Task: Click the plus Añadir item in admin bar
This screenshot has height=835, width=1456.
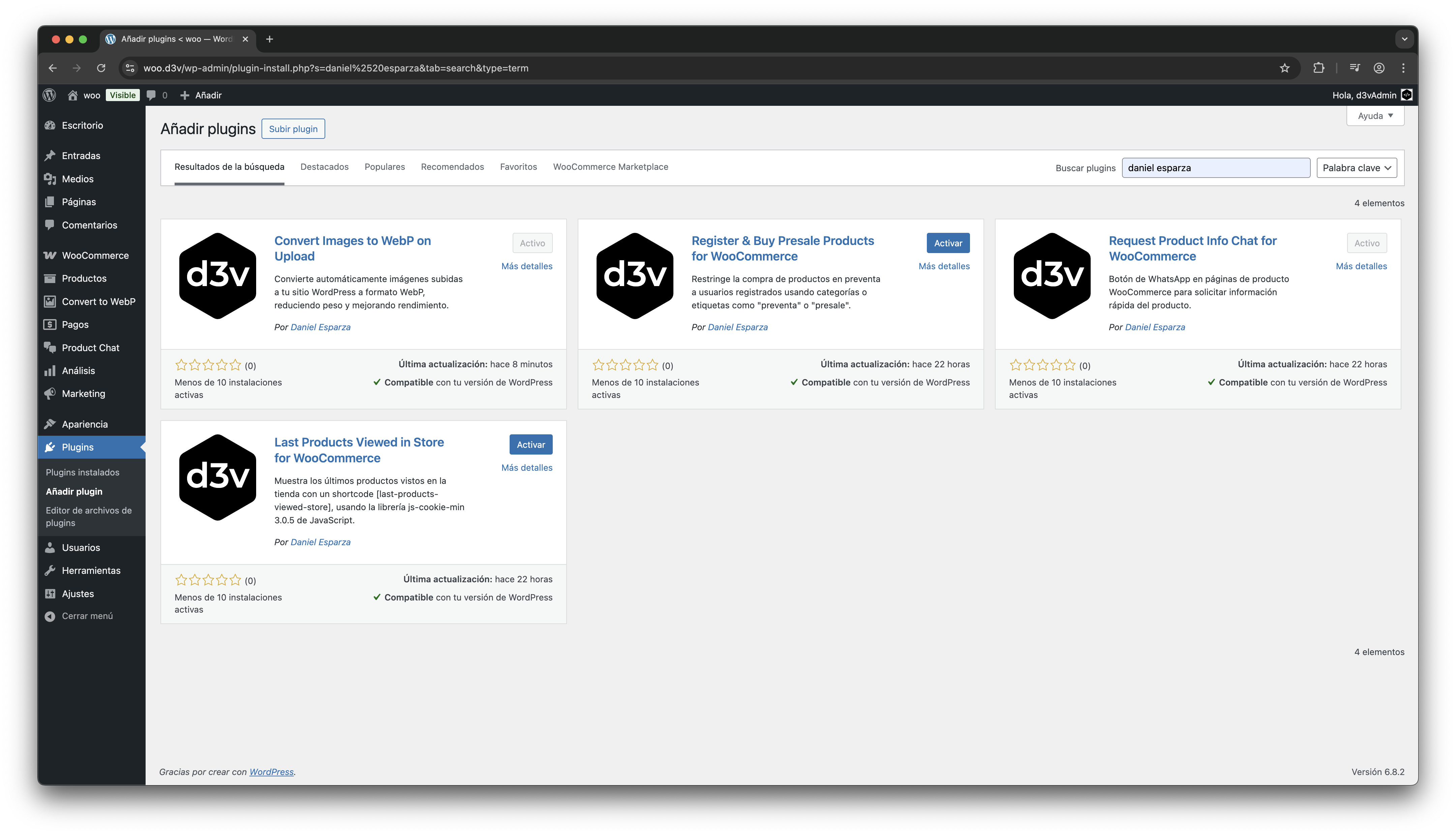Action: pos(201,95)
